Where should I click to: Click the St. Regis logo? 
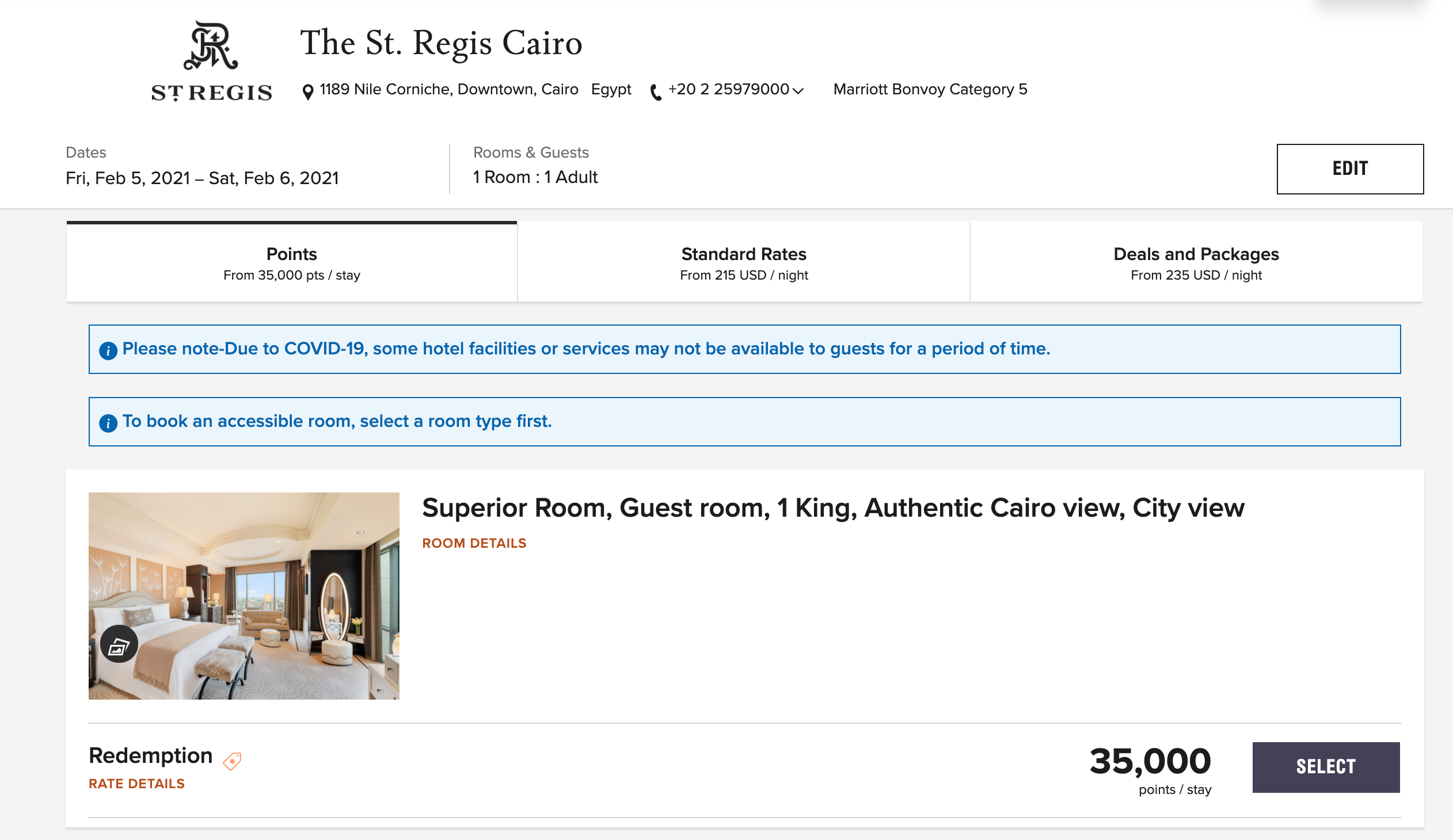coord(211,61)
